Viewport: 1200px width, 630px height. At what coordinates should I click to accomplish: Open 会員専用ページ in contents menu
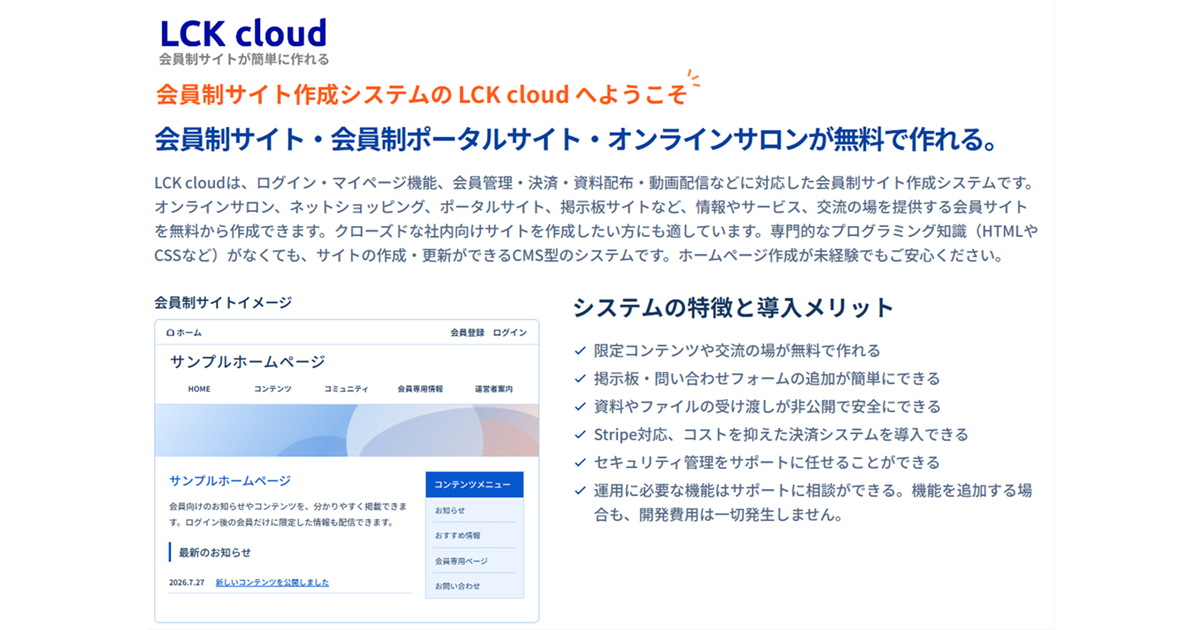[x=461, y=561]
